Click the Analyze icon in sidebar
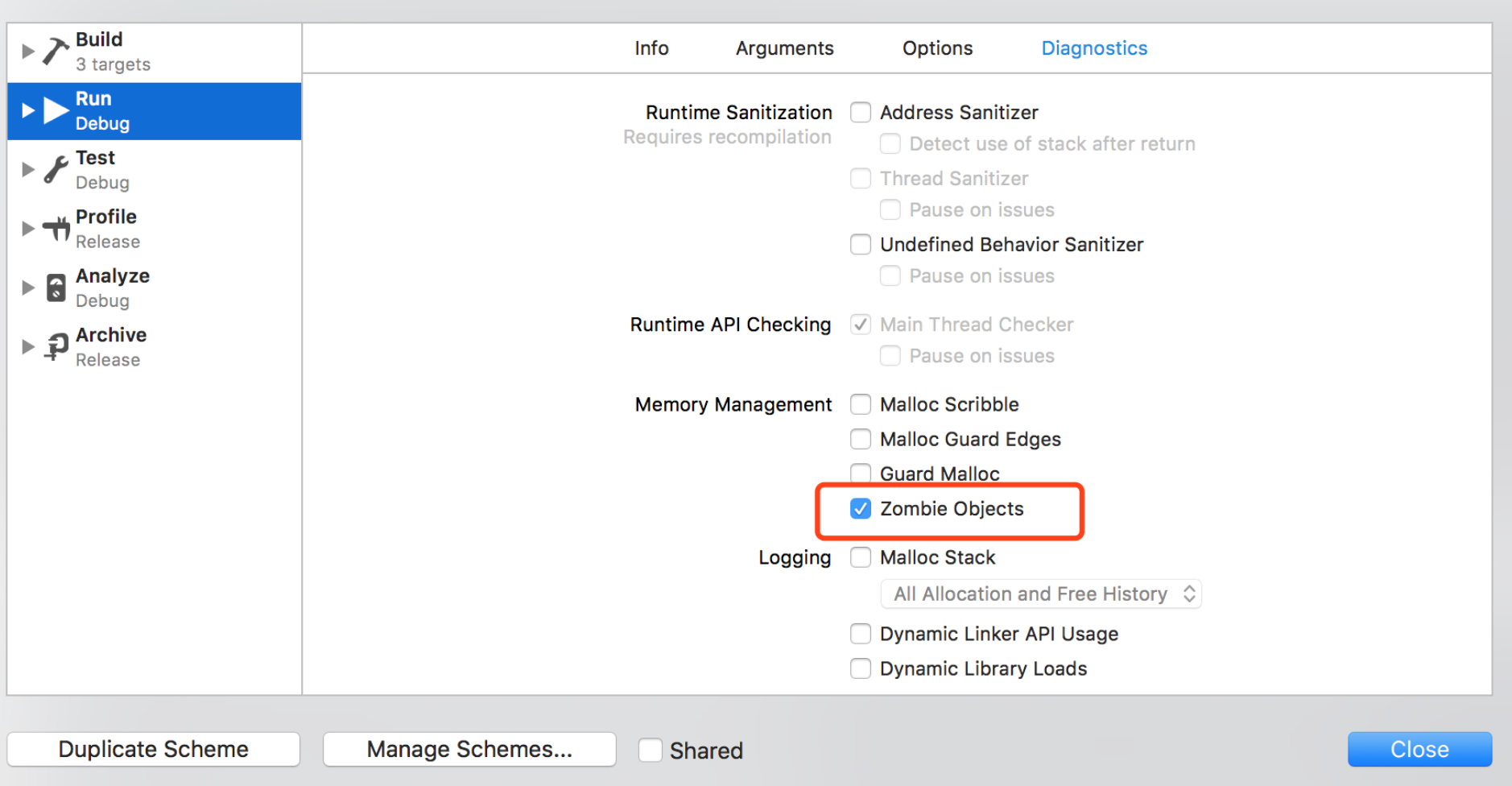Image resolution: width=1512 pixels, height=786 pixels. click(x=56, y=288)
